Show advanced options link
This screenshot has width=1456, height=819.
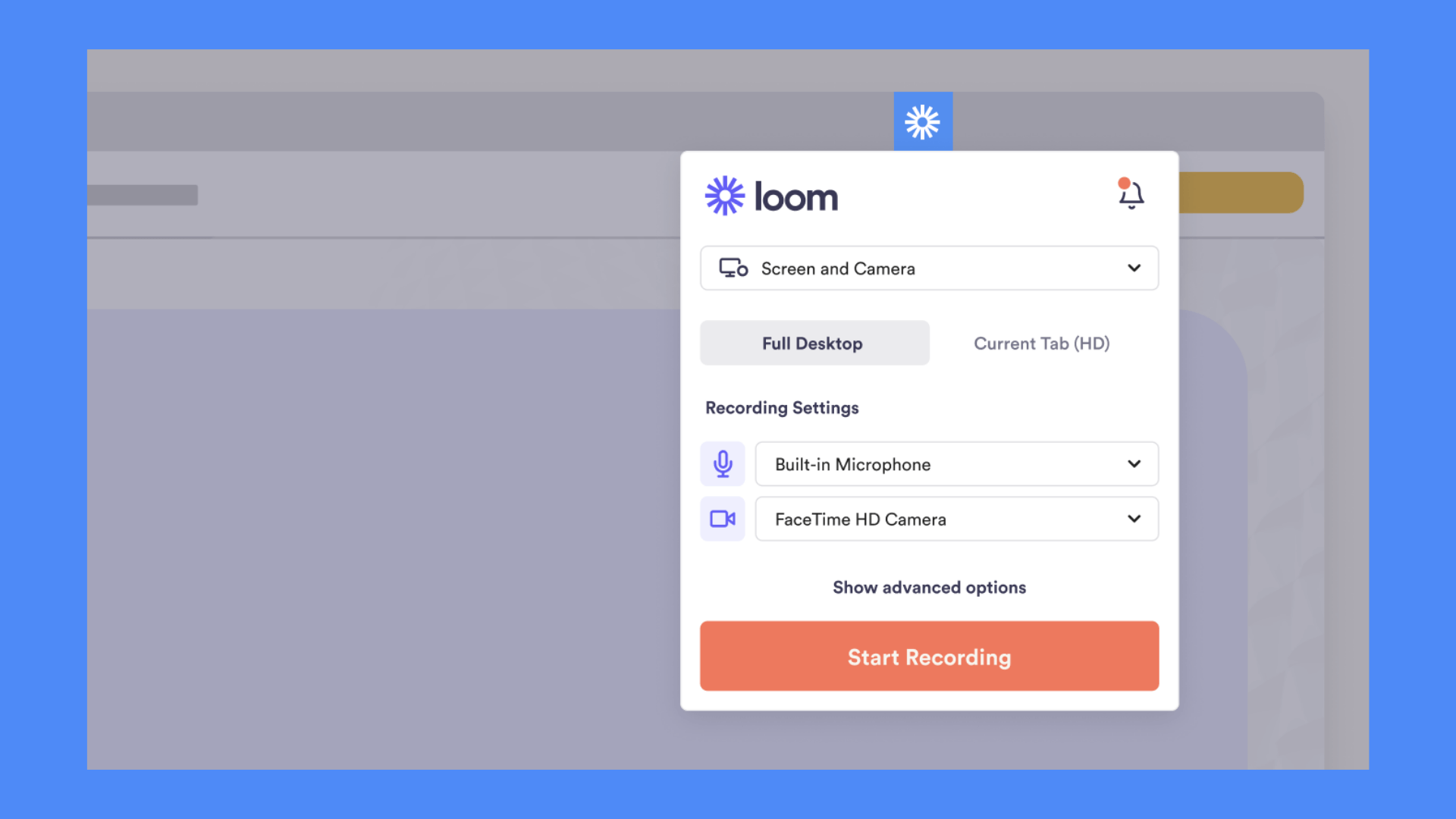[x=929, y=588]
